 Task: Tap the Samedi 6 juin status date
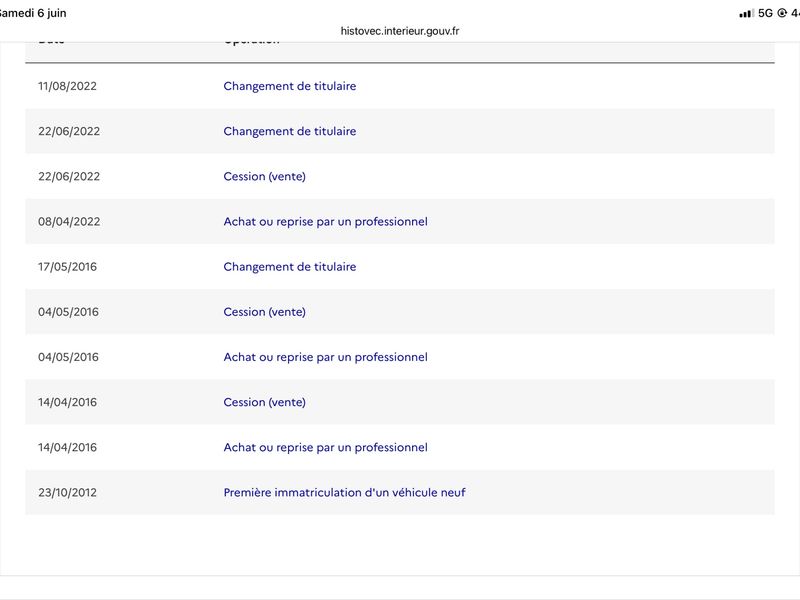point(33,13)
